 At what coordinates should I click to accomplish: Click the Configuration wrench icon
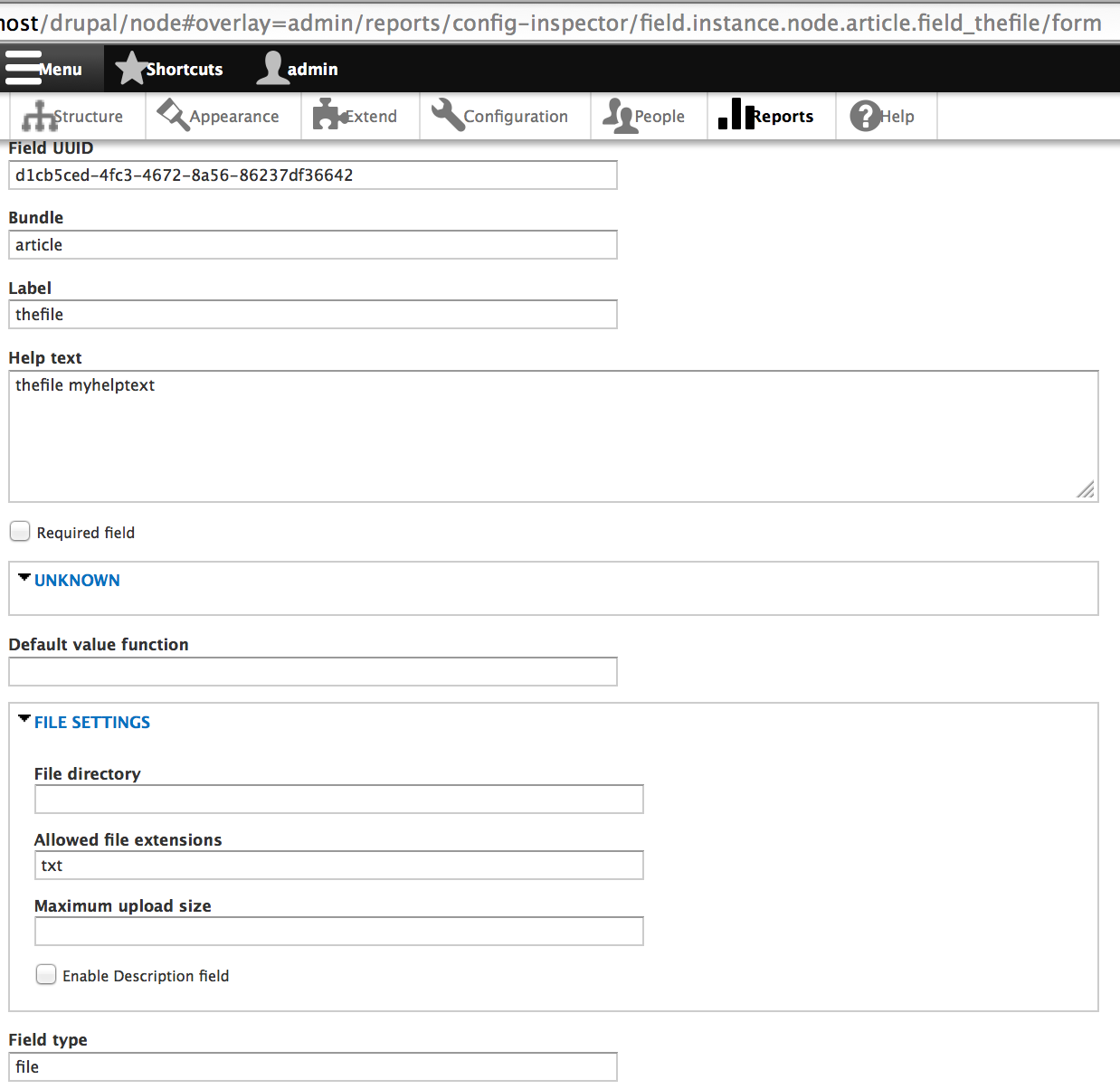(x=448, y=116)
